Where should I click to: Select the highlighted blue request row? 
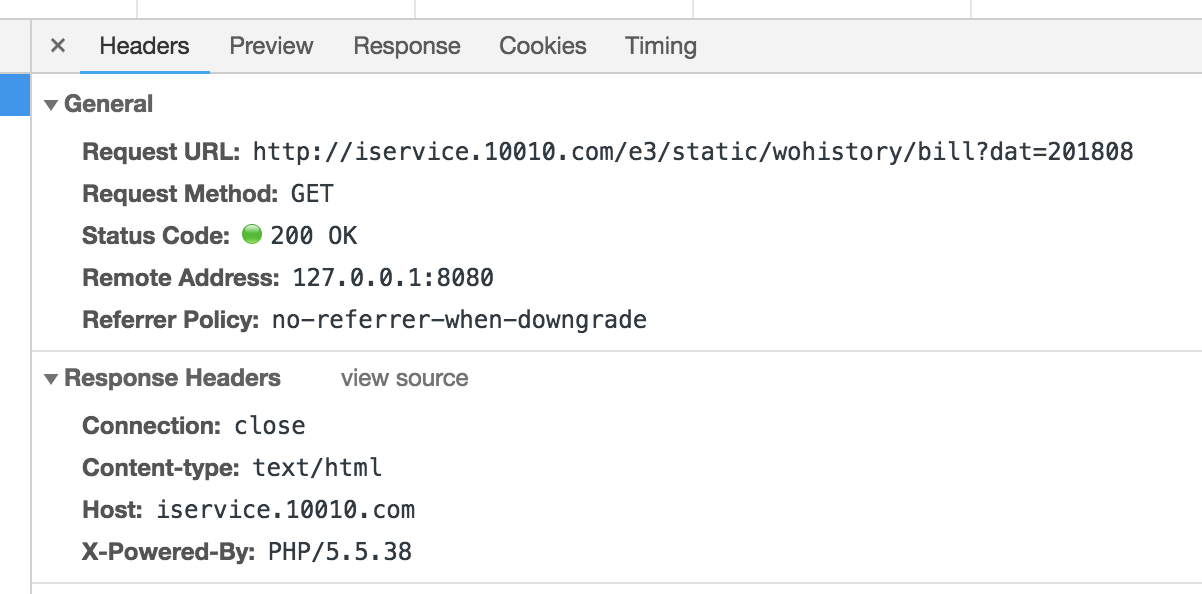[x=15, y=95]
